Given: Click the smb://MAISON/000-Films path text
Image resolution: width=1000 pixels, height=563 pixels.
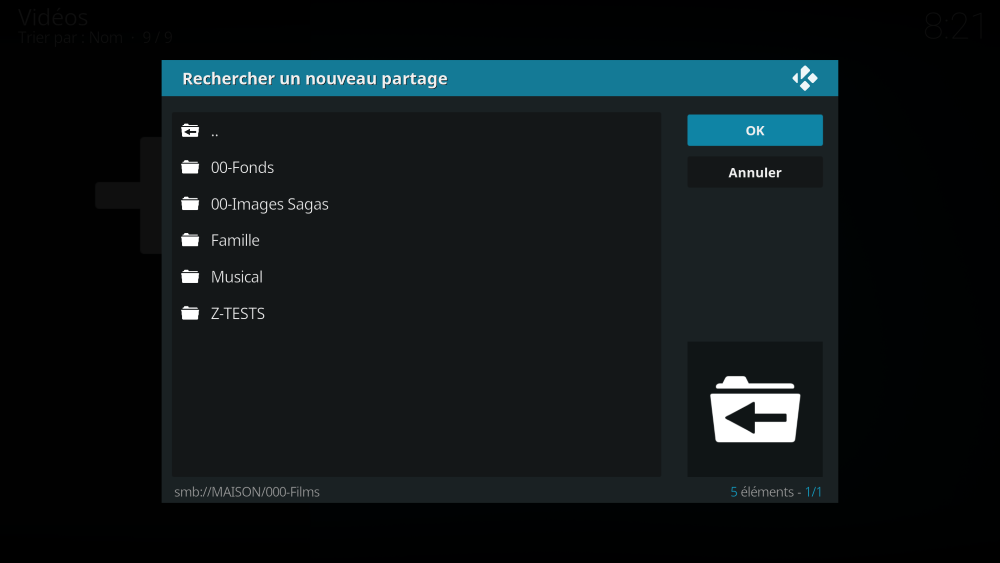Looking at the screenshot, I should [x=247, y=492].
